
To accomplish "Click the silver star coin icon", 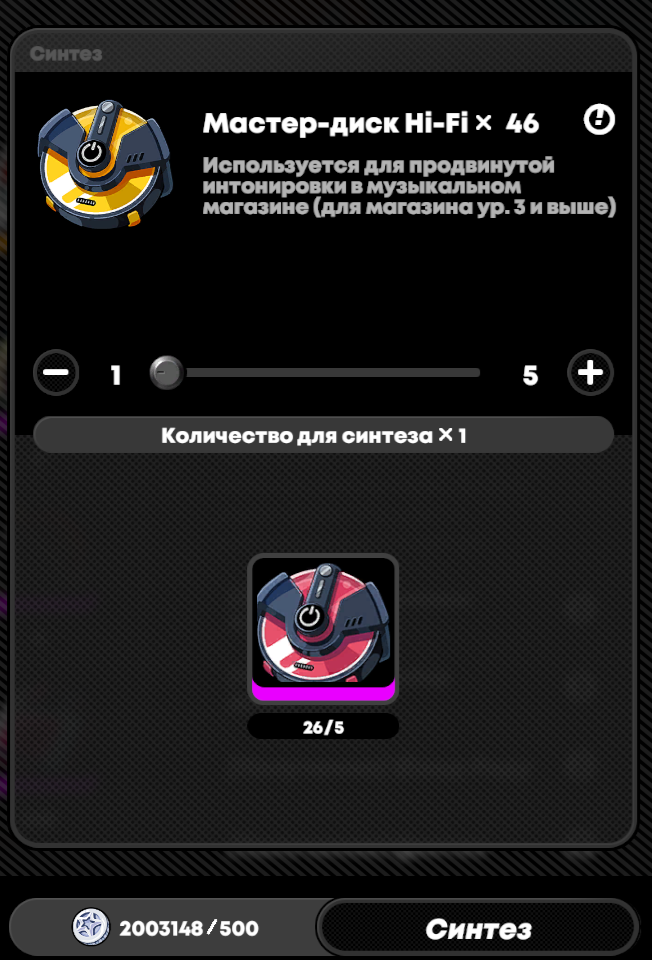I will click(x=91, y=926).
